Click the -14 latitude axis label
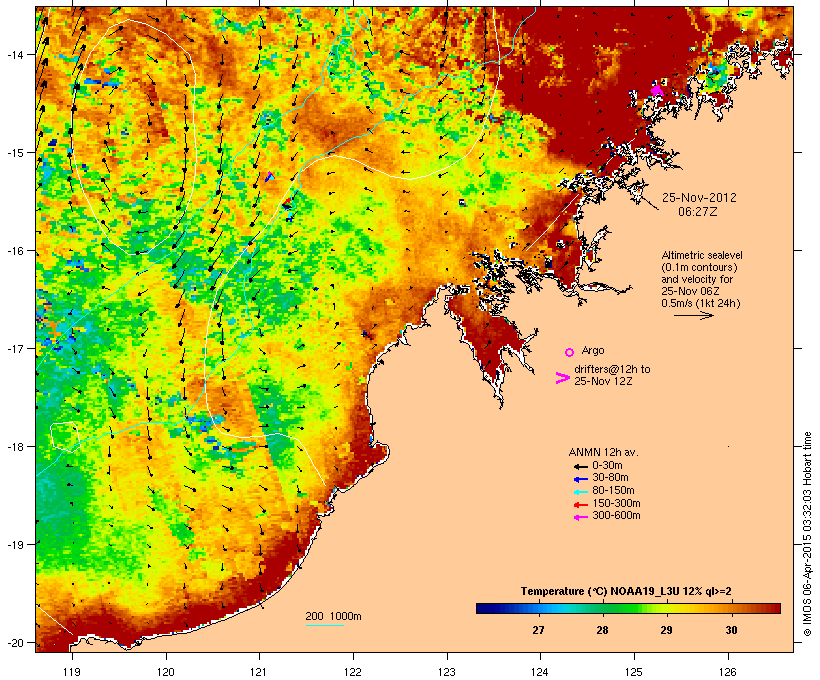 13,54
